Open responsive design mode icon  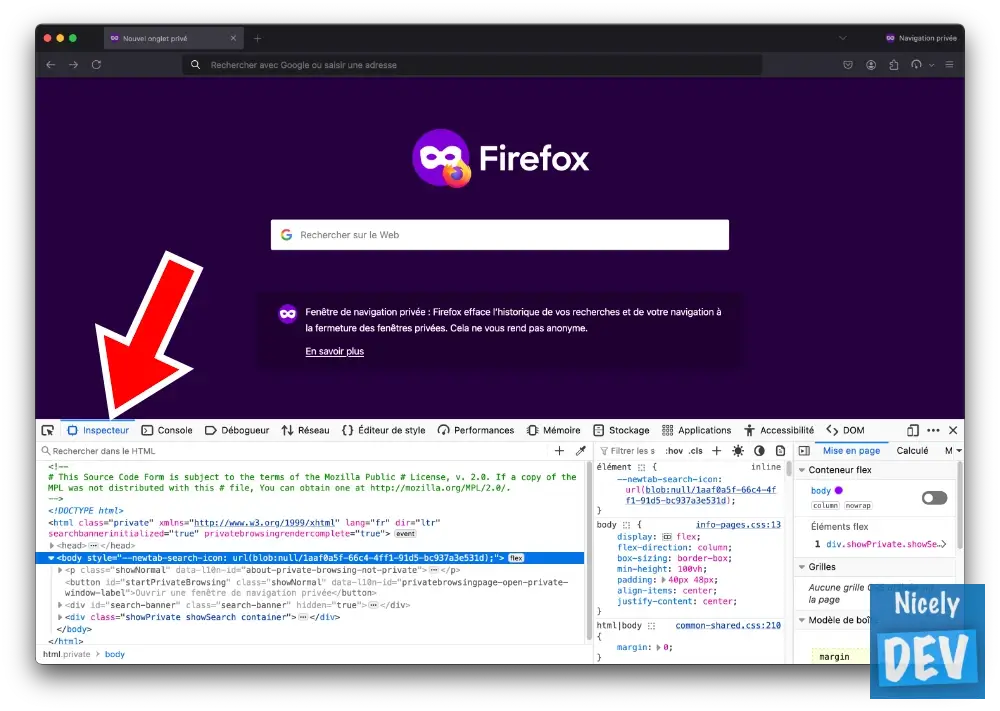click(x=913, y=430)
